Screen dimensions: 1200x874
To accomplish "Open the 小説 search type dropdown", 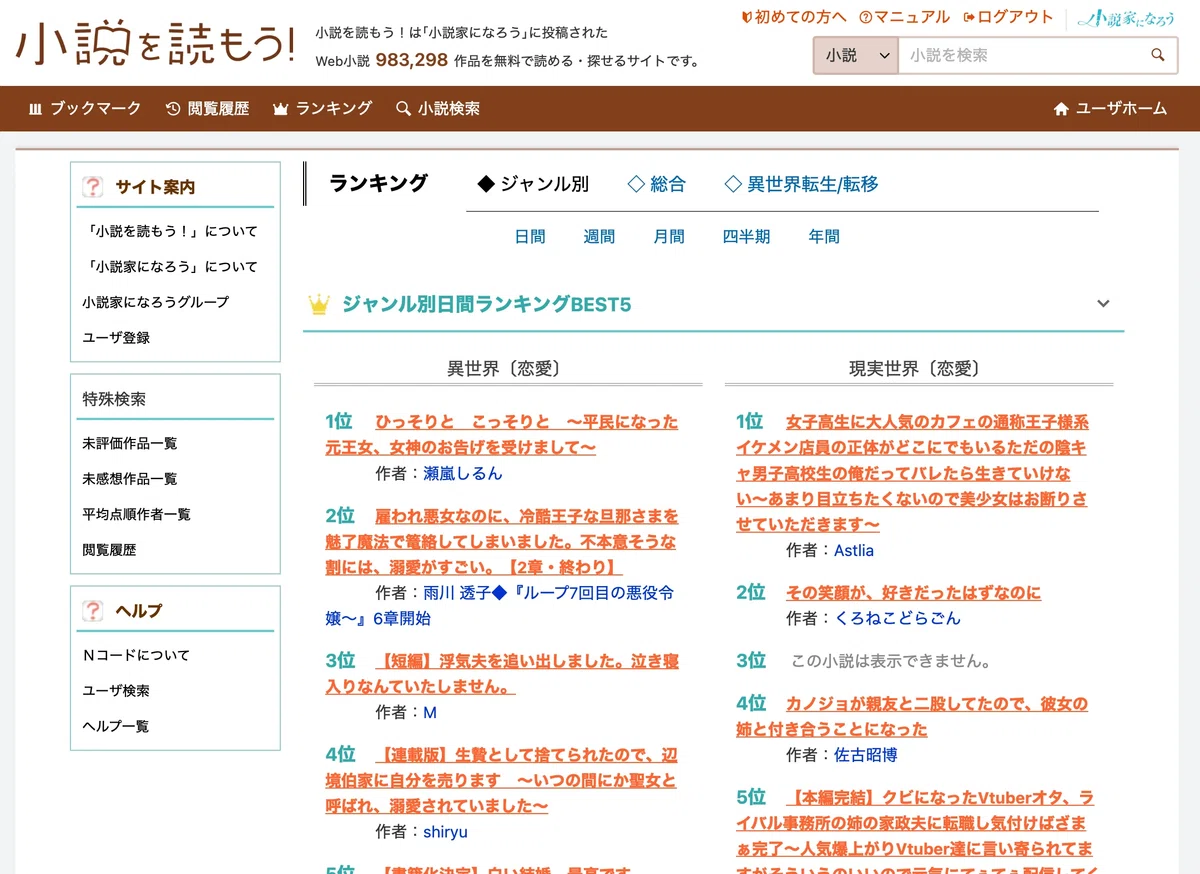I will coord(856,56).
